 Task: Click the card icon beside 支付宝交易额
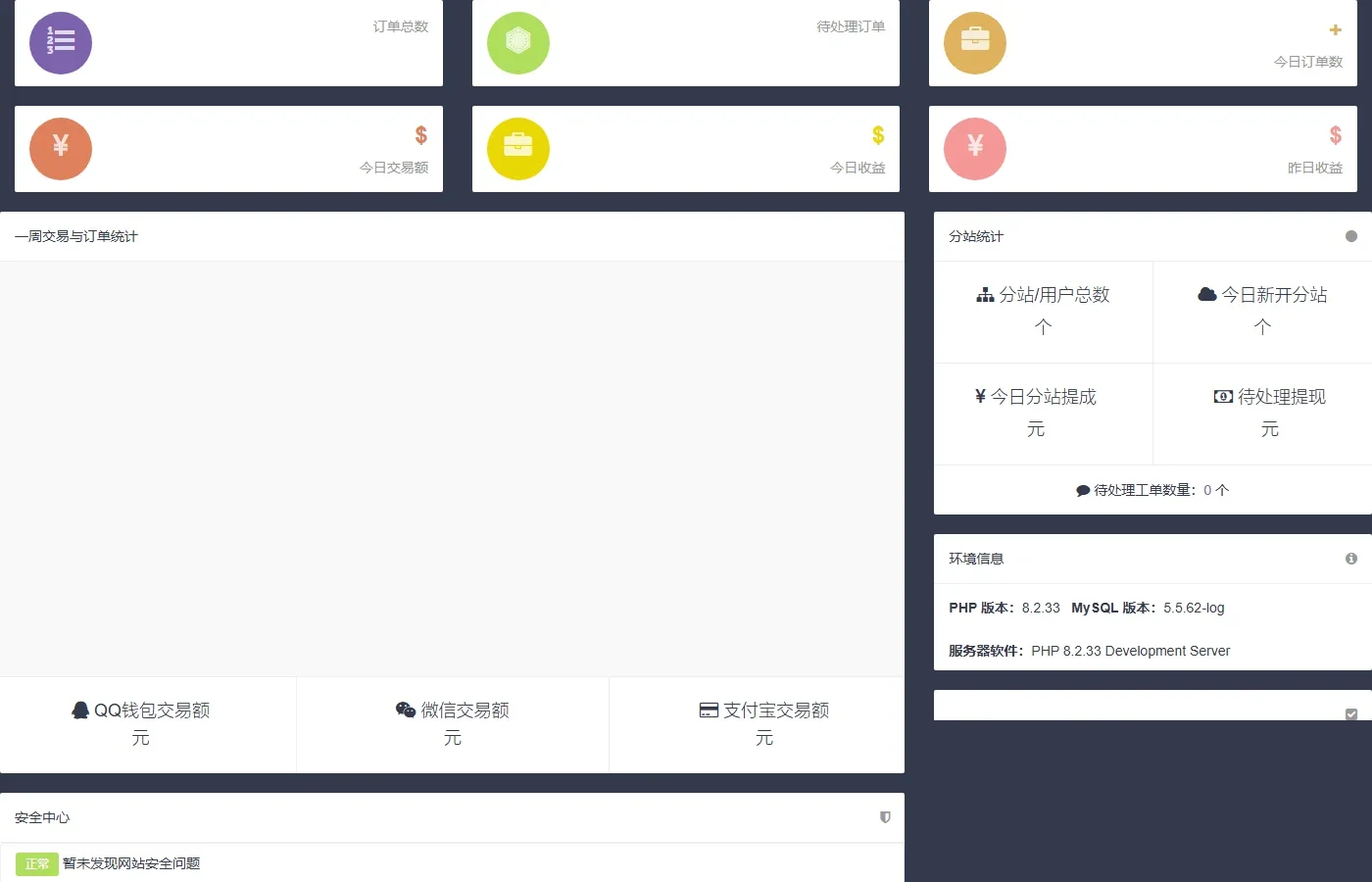[x=709, y=710]
